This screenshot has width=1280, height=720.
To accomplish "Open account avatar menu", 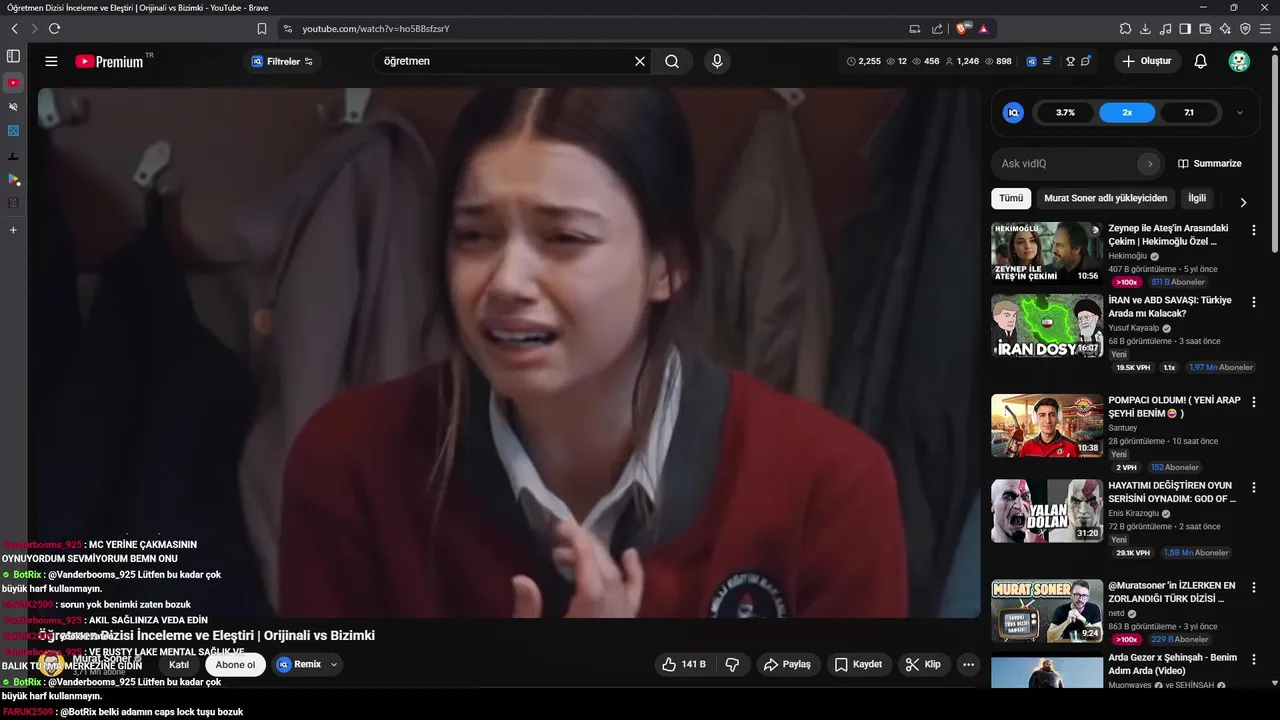I will 1239,61.
